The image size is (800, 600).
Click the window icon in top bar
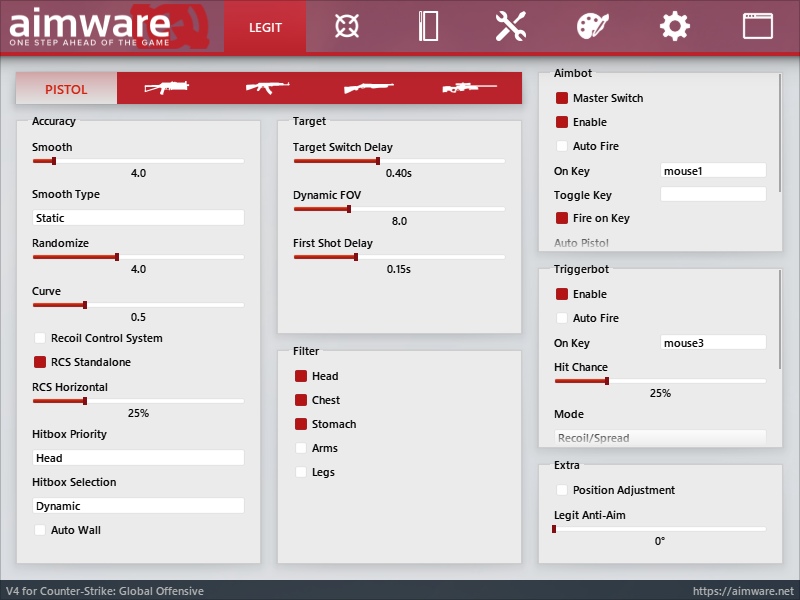757,27
